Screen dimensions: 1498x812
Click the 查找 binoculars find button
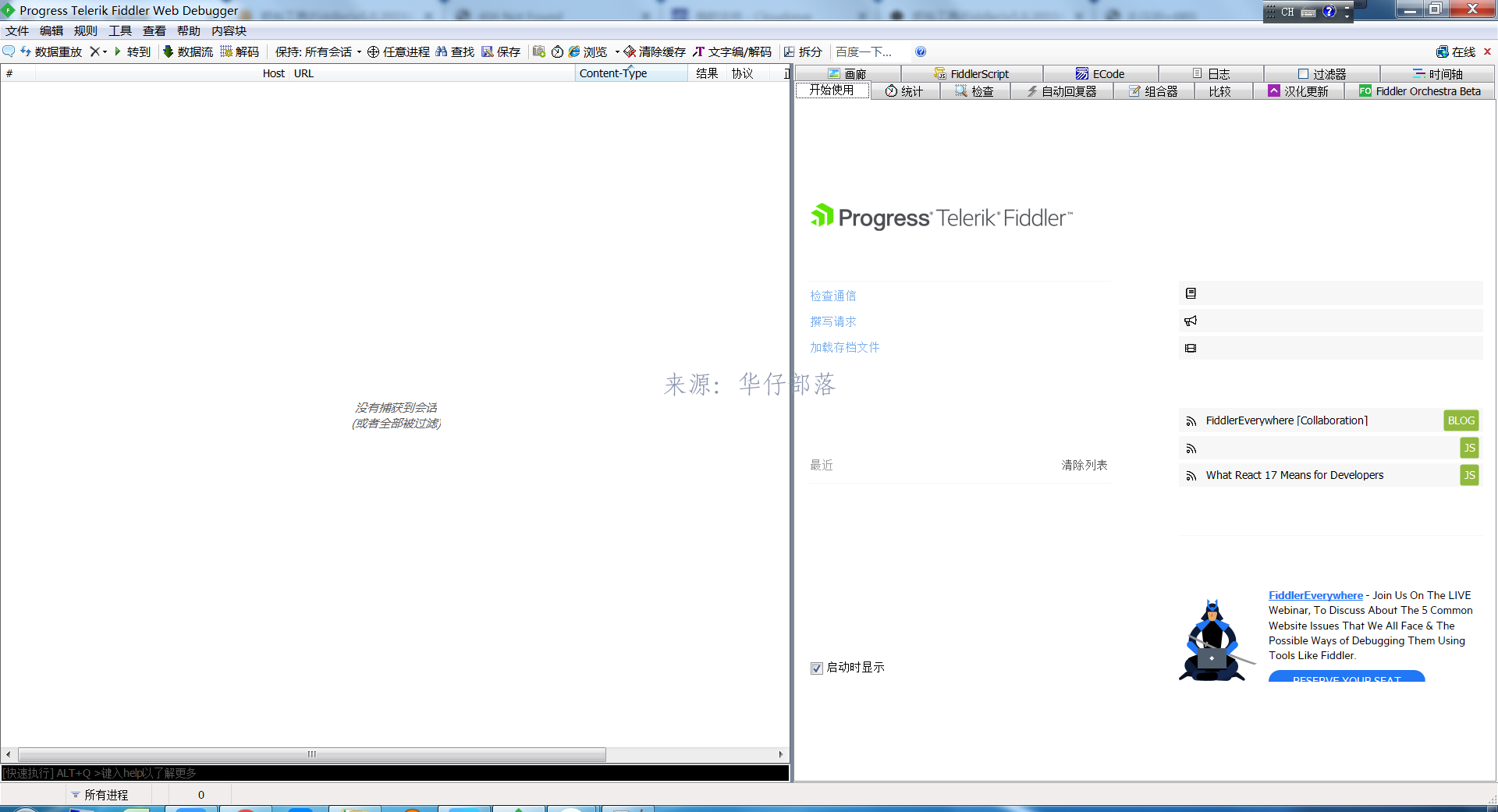(455, 51)
